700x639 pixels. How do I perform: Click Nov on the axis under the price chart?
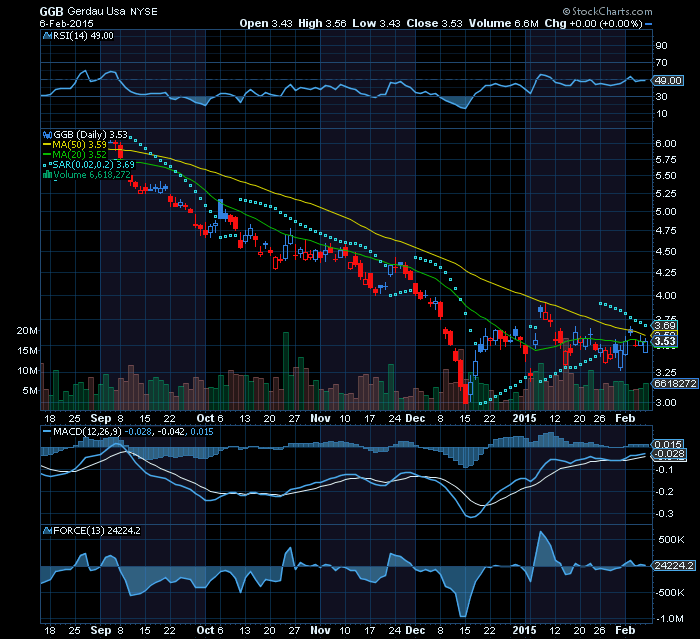click(x=320, y=418)
